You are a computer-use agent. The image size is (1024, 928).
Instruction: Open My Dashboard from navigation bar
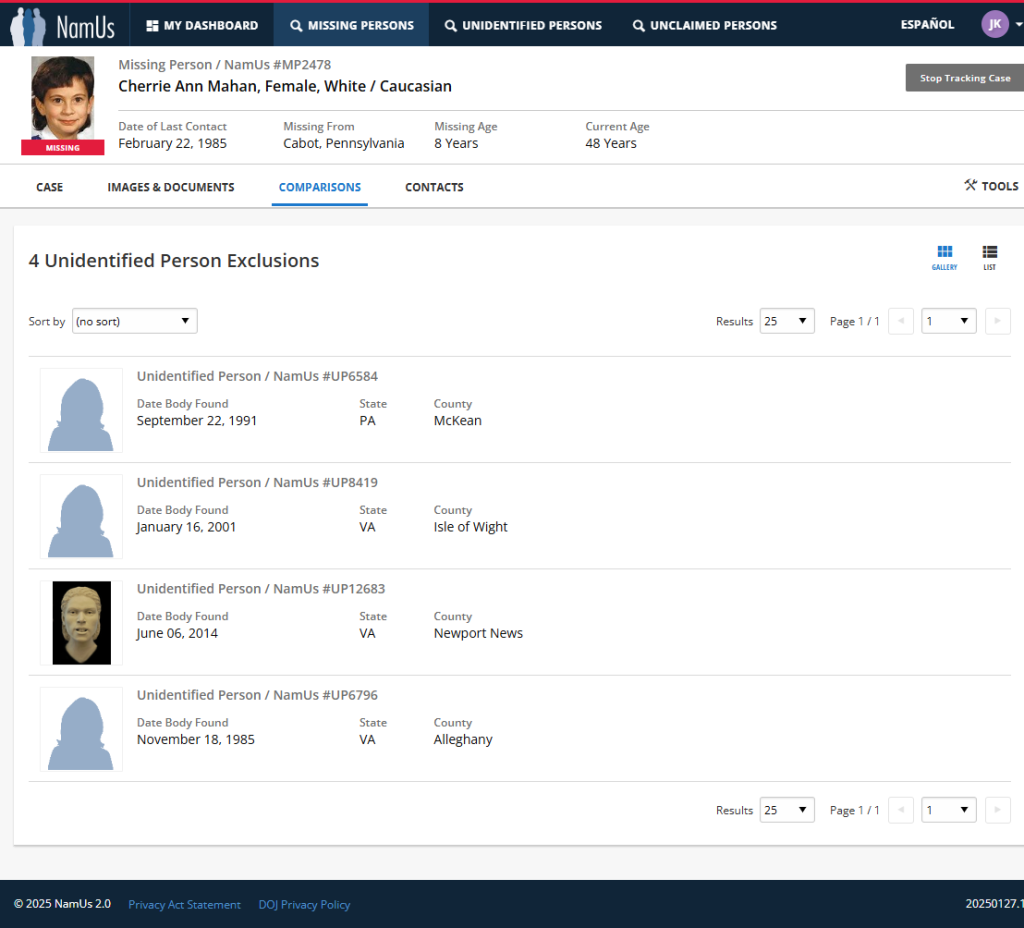point(201,25)
